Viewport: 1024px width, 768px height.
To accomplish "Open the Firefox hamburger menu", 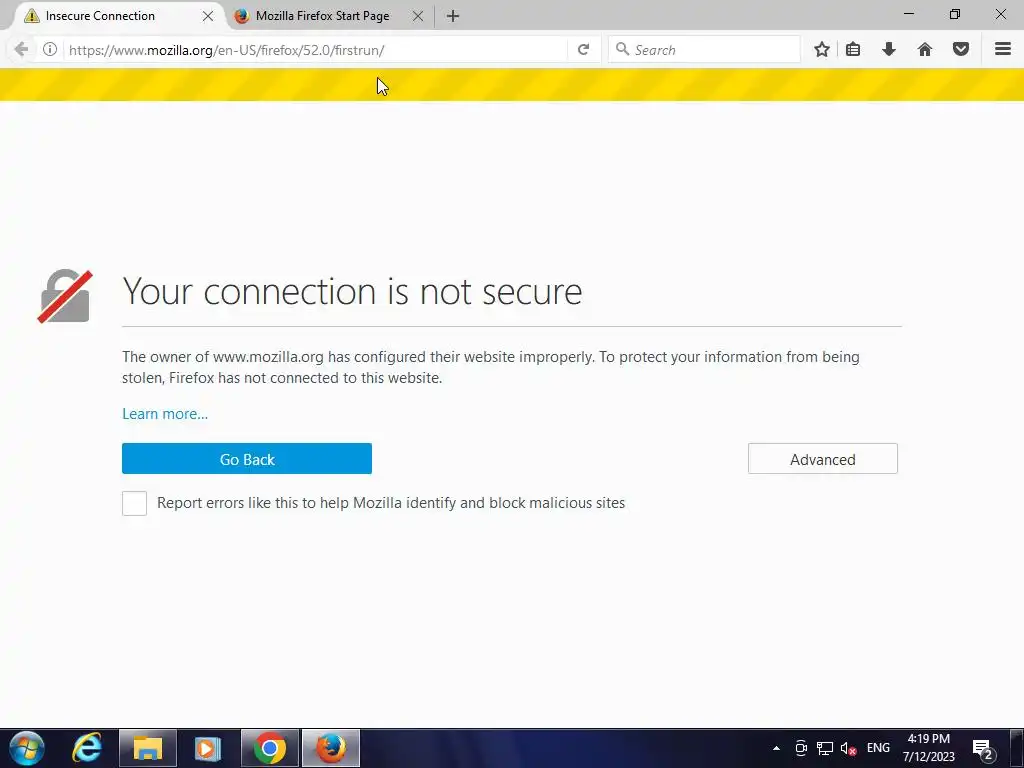I will click(x=1003, y=49).
